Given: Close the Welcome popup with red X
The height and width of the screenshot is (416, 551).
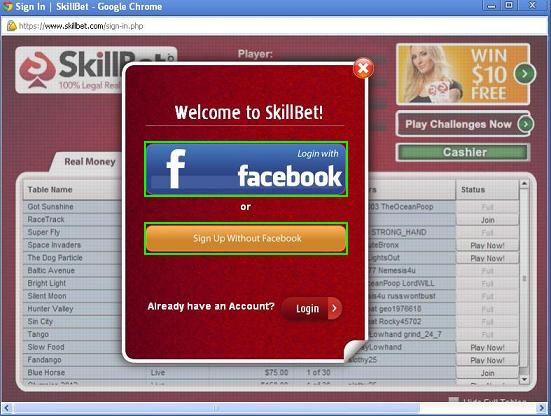Looking at the screenshot, I should 363,69.
